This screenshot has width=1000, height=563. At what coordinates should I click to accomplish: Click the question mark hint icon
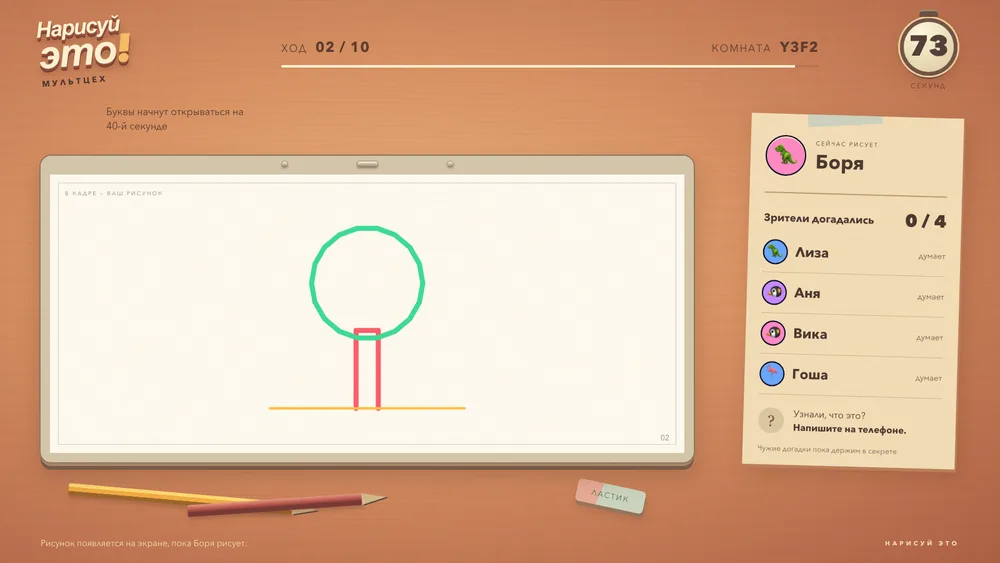[770, 420]
